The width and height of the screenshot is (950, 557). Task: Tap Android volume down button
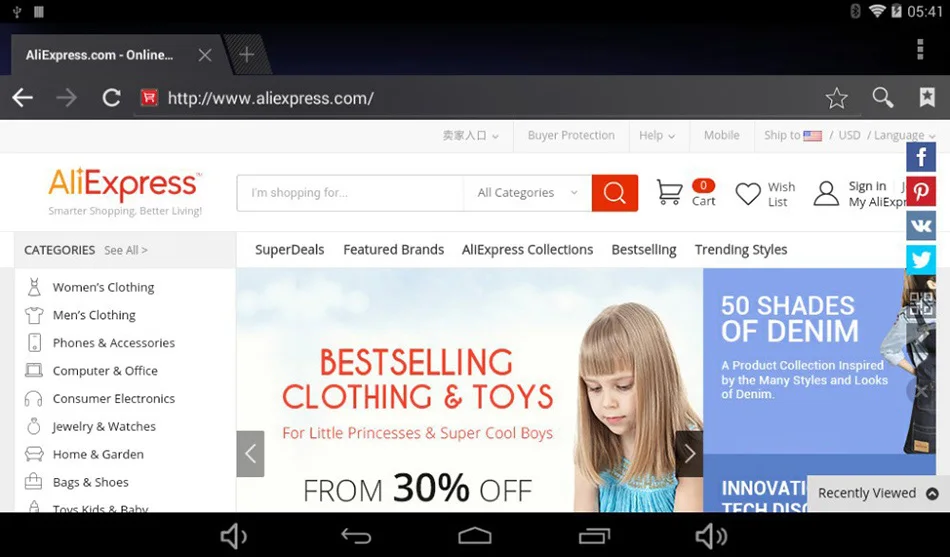pos(233,536)
